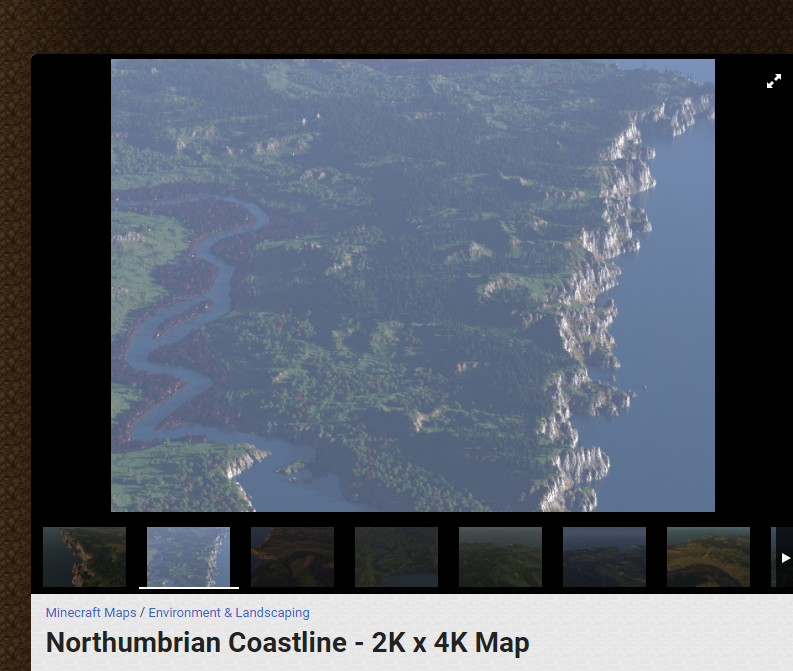This screenshot has width=793, height=671.
Task: Click the main Northumbrian coastline image
Action: click(413, 285)
